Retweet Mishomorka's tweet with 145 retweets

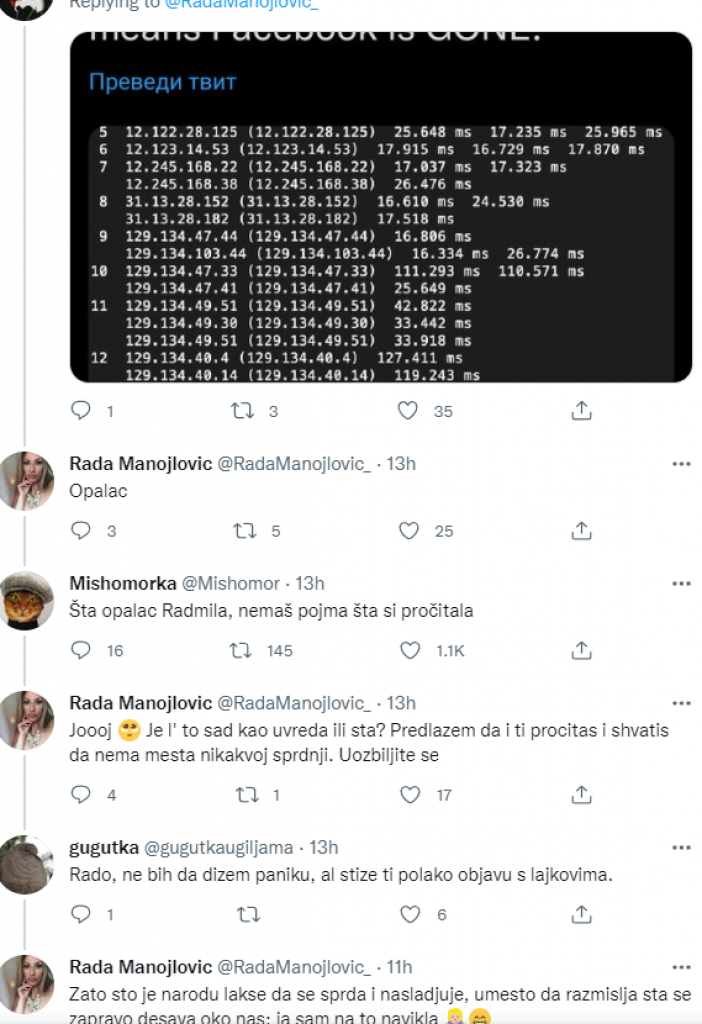[x=243, y=651]
